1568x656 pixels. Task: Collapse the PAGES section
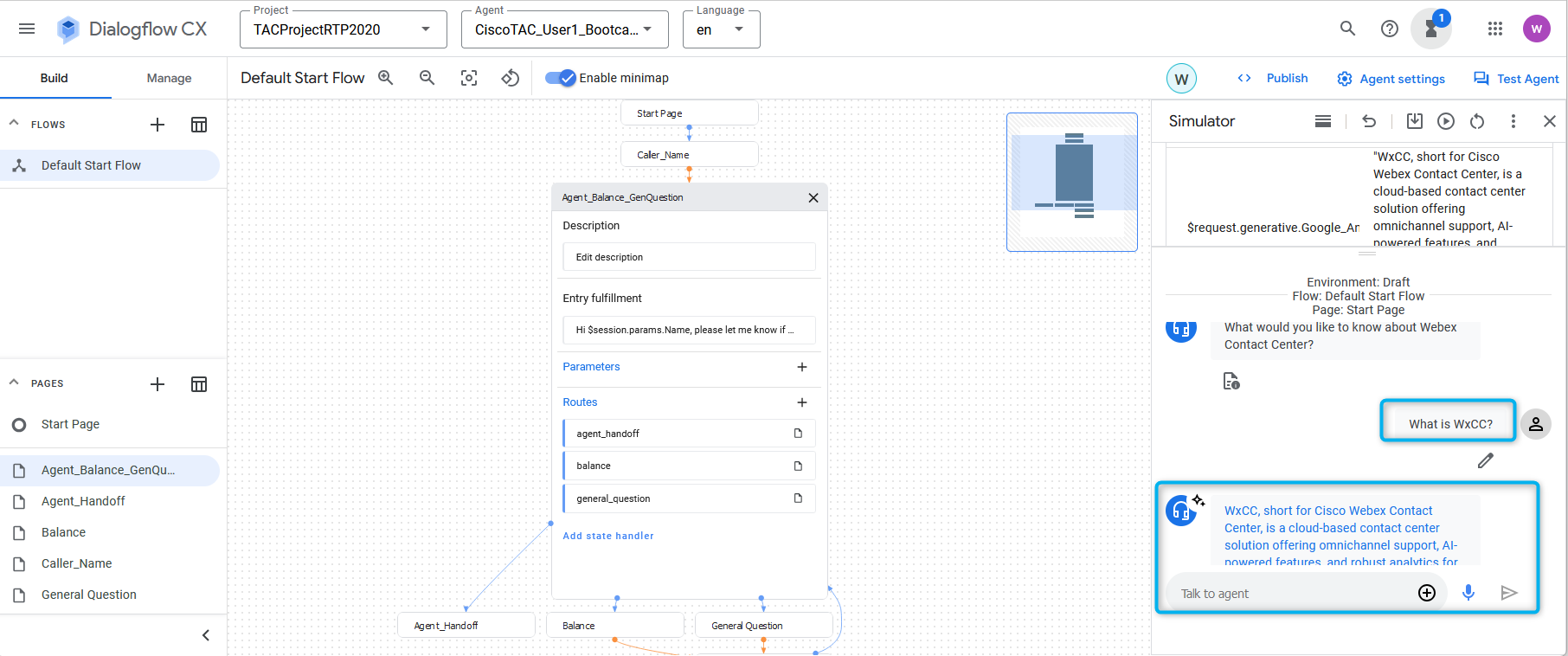click(14, 383)
